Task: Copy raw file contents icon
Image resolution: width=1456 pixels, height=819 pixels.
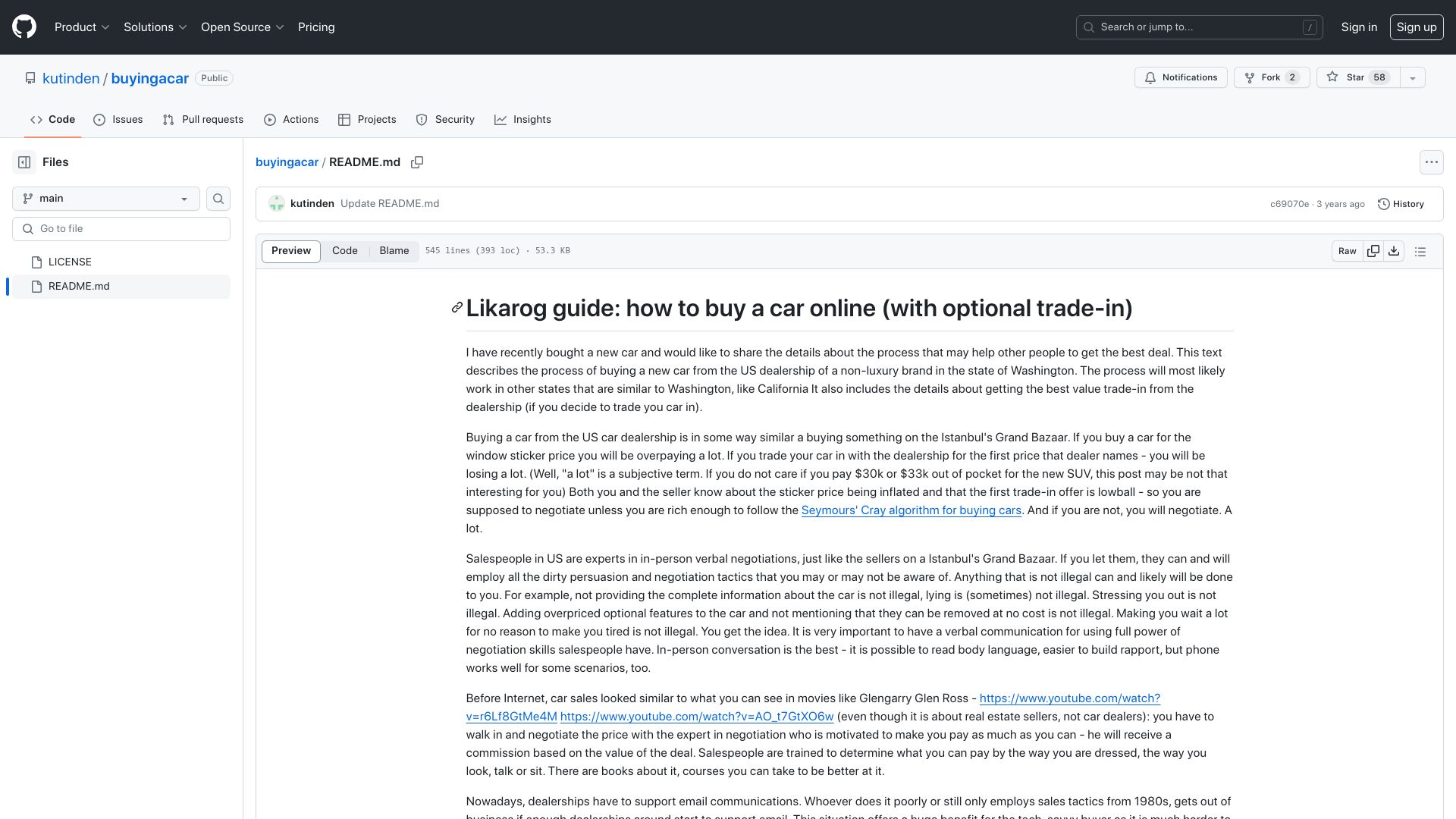Action: 1373,251
